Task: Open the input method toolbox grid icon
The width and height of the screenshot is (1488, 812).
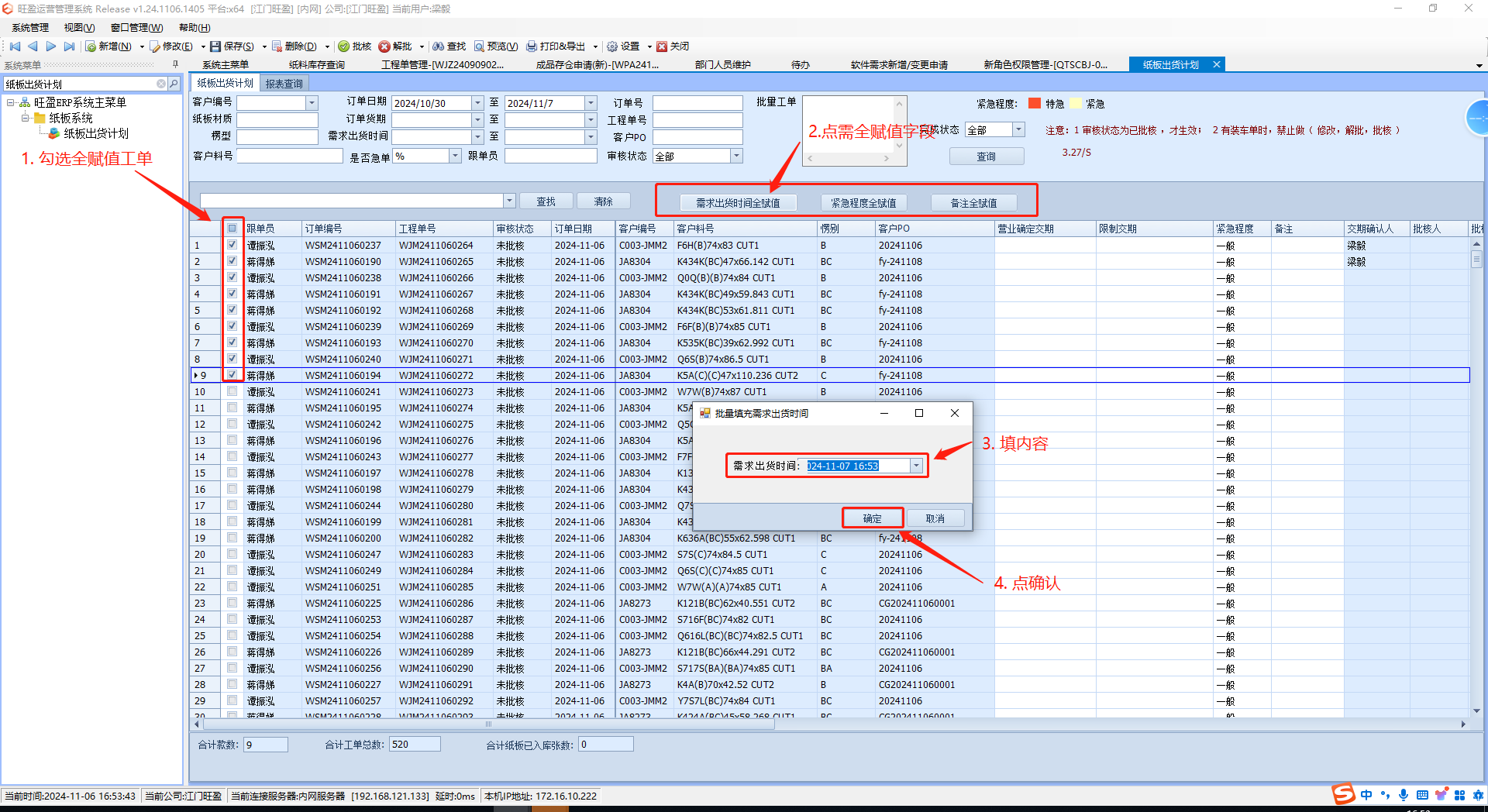Action: point(1460,795)
